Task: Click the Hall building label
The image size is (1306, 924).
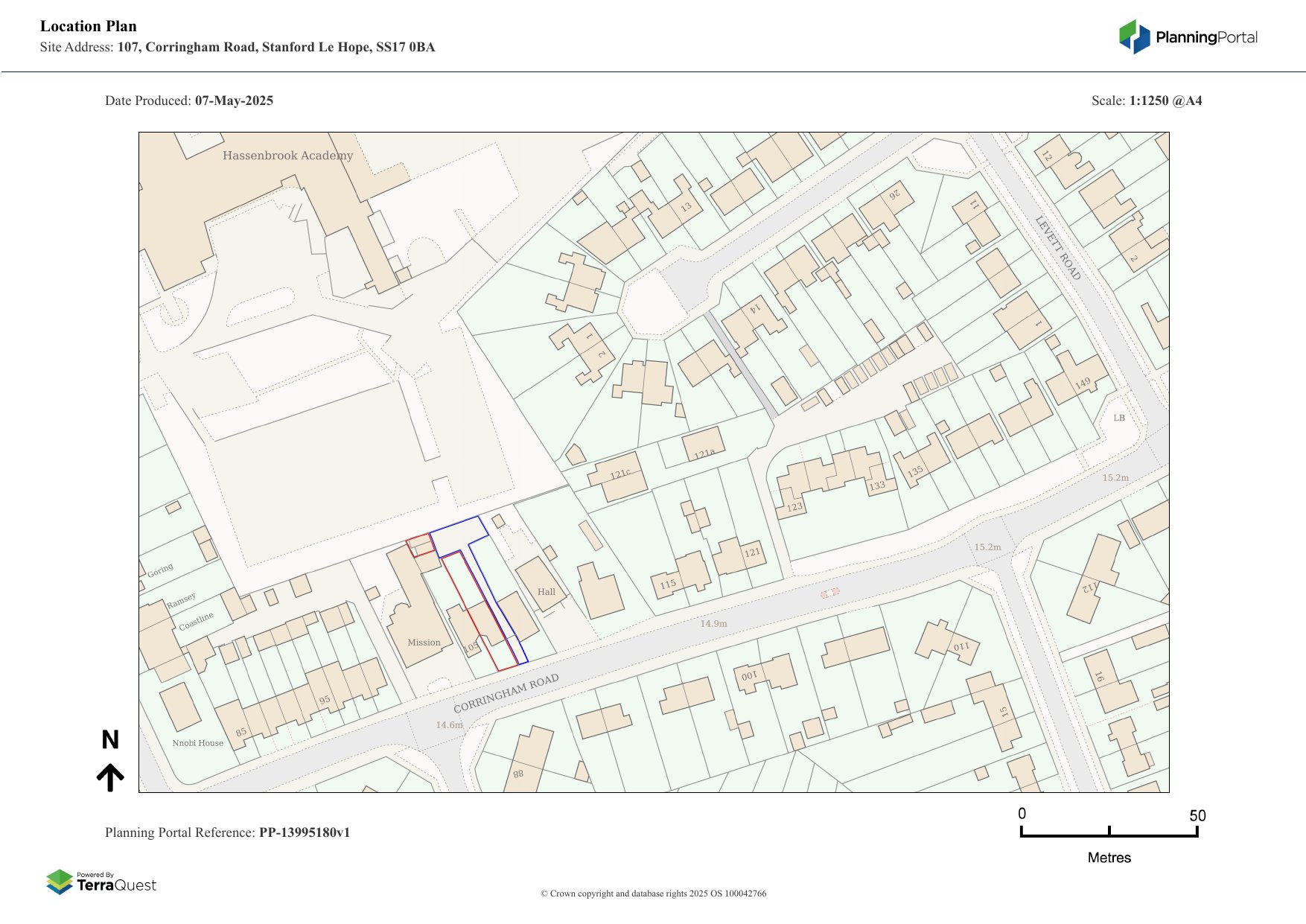Action: pyautogui.click(x=547, y=592)
